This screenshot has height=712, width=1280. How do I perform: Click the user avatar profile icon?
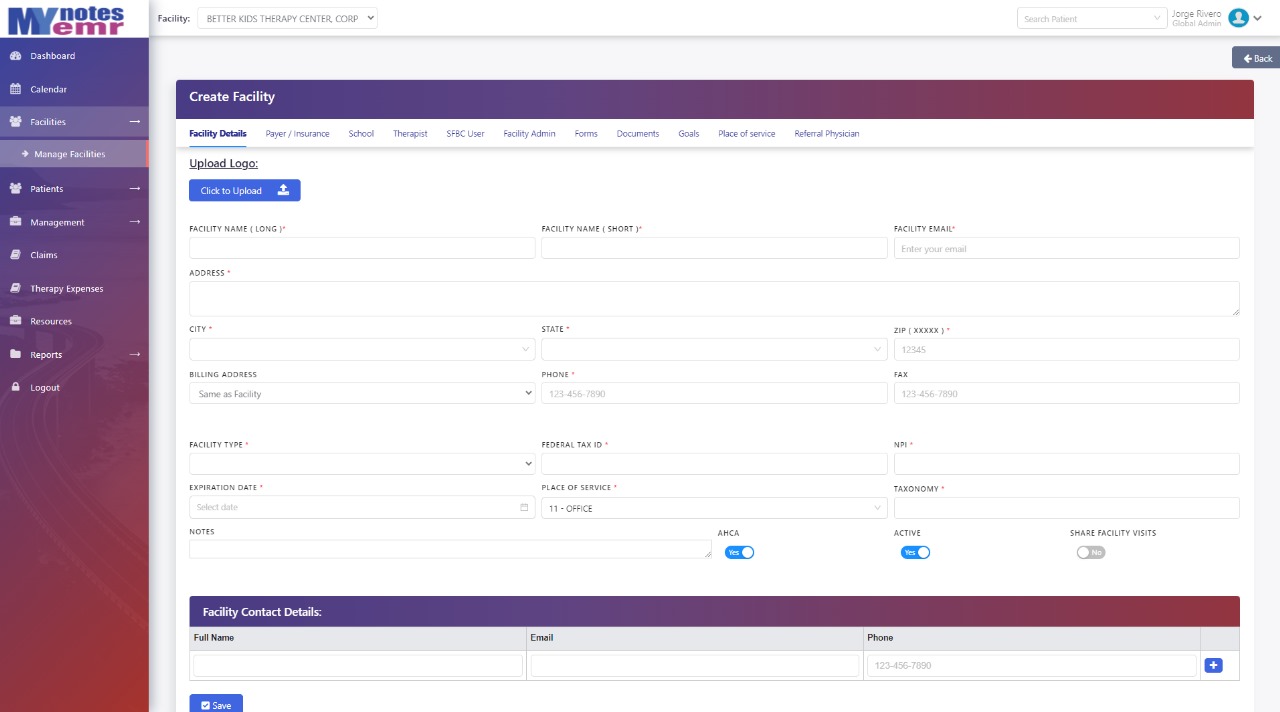pyautogui.click(x=1238, y=18)
